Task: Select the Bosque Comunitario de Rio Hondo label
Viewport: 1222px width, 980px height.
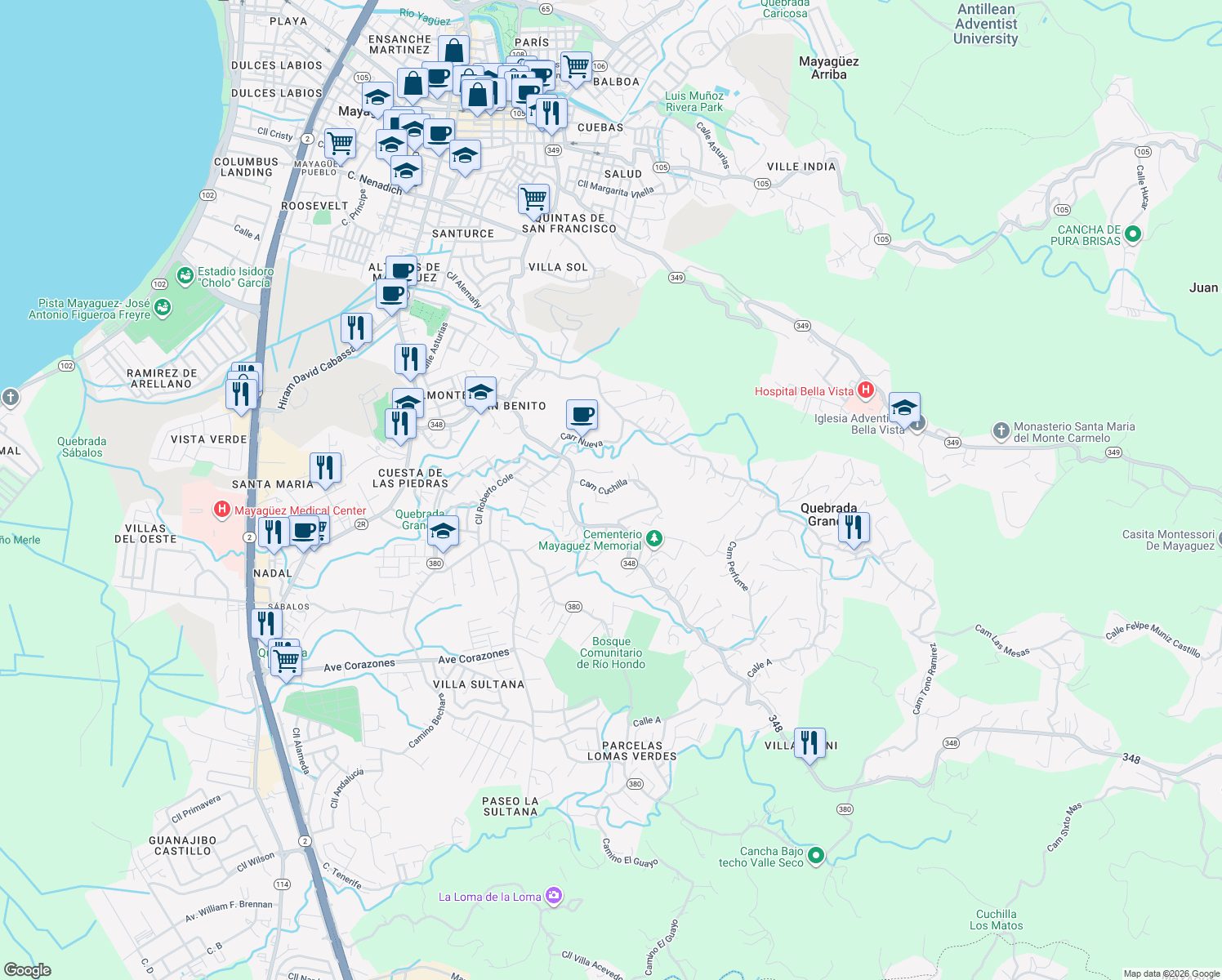Action: click(611, 653)
